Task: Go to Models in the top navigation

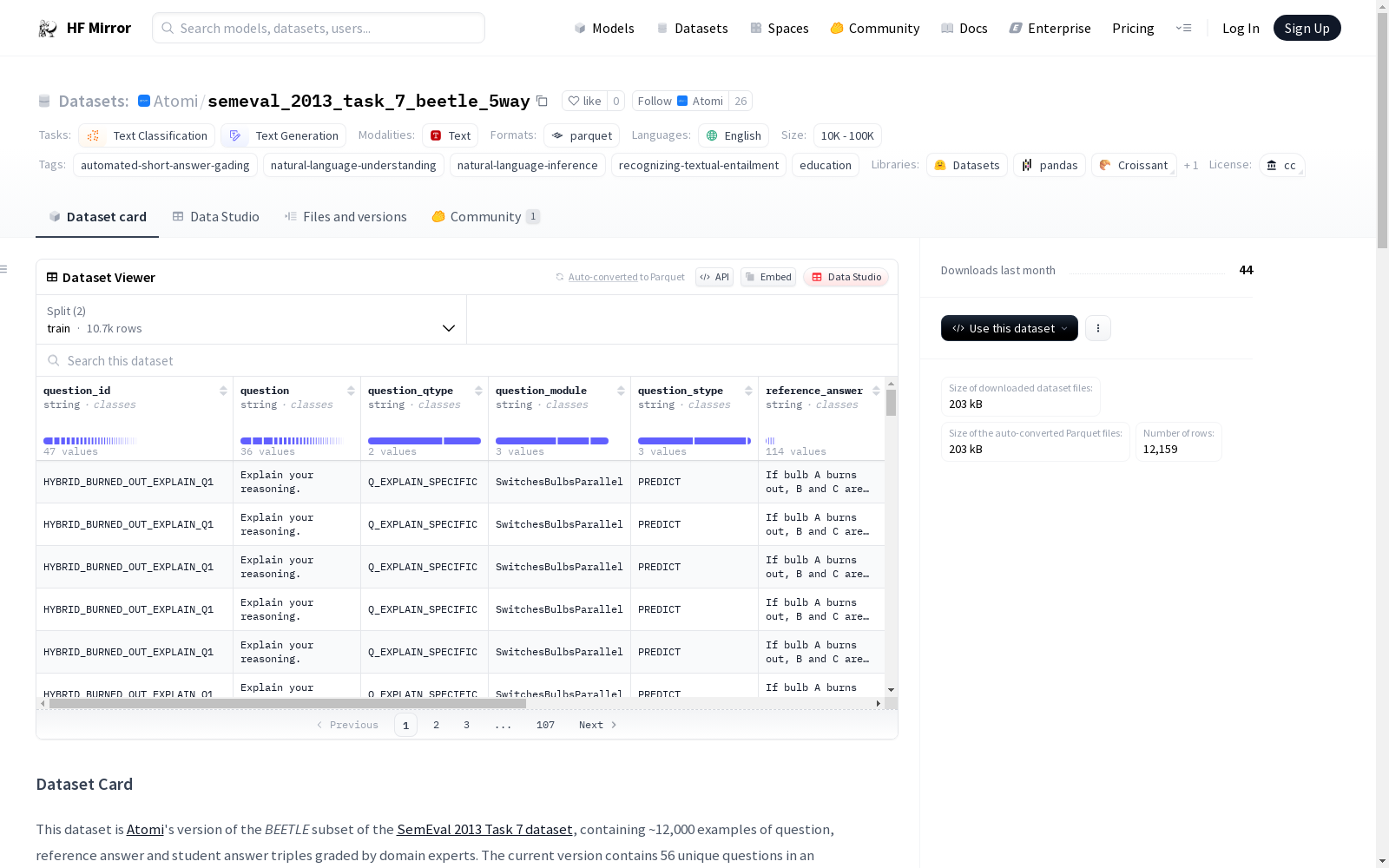Action: (x=604, y=28)
